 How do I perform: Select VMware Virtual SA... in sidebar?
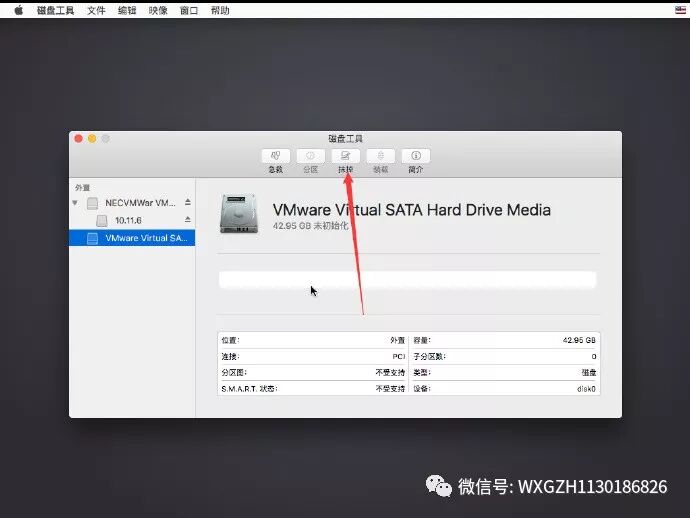point(132,238)
